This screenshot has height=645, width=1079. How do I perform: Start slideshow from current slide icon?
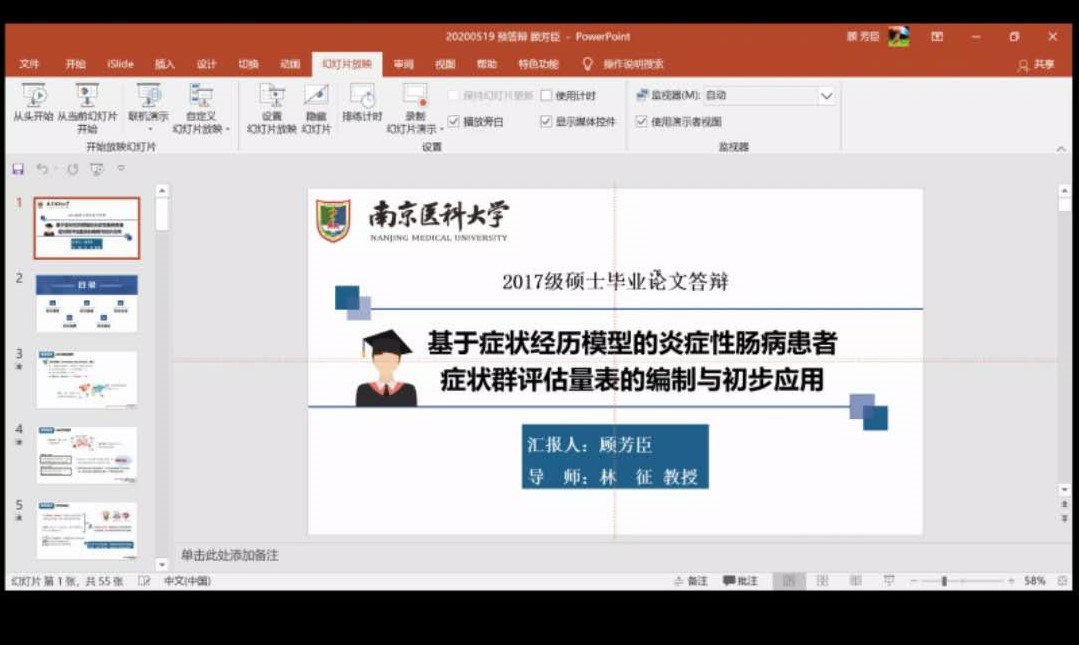pyautogui.click(x=87, y=96)
